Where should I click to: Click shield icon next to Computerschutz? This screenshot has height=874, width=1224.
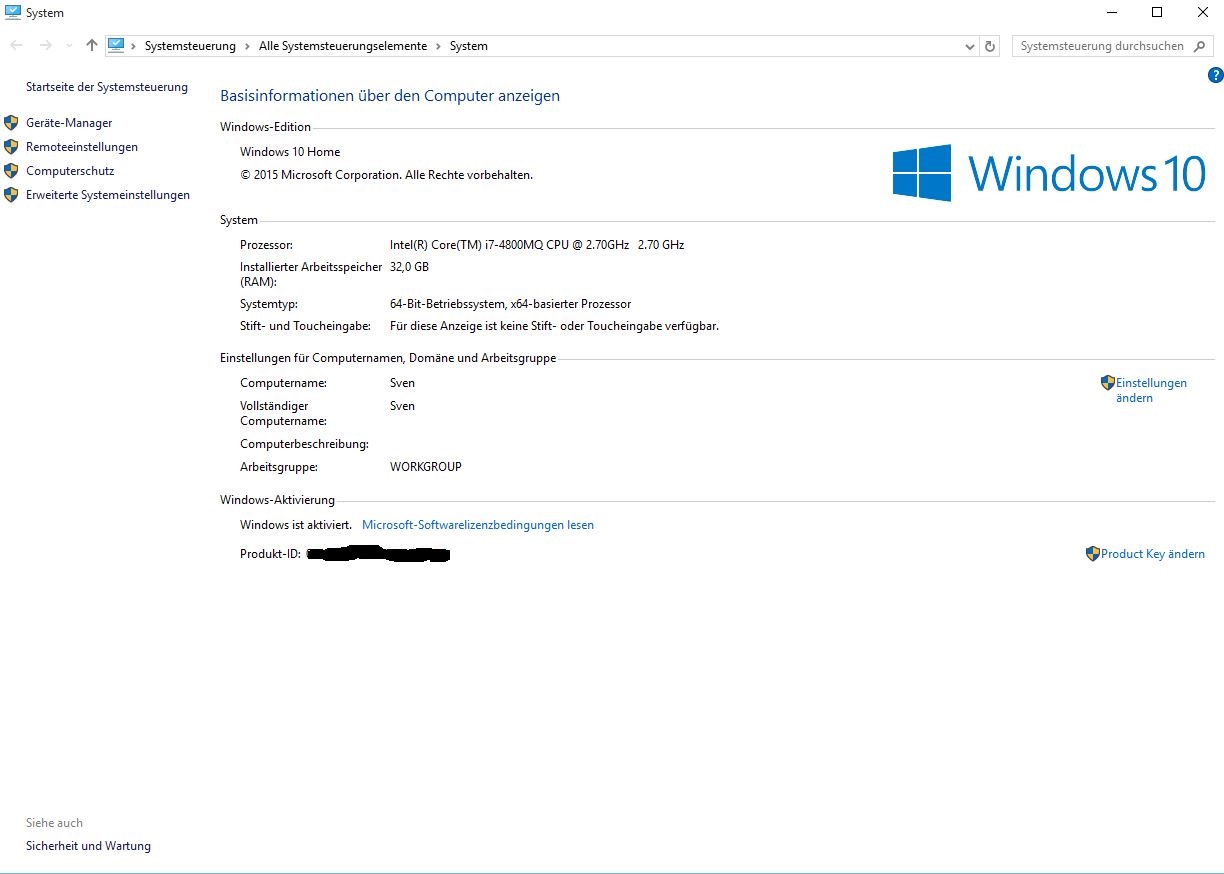point(11,171)
